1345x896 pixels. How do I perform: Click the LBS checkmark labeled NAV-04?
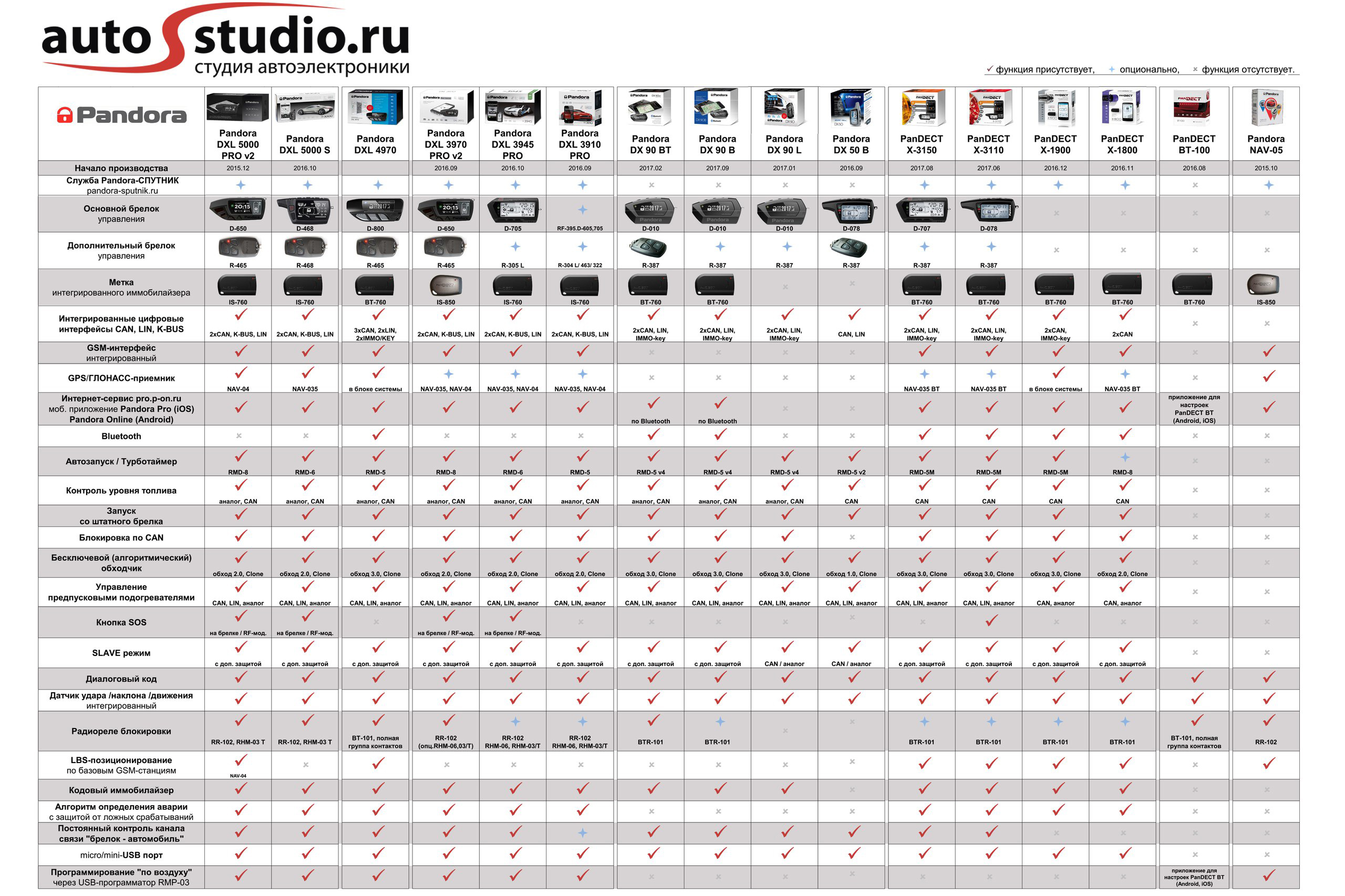[x=241, y=760]
